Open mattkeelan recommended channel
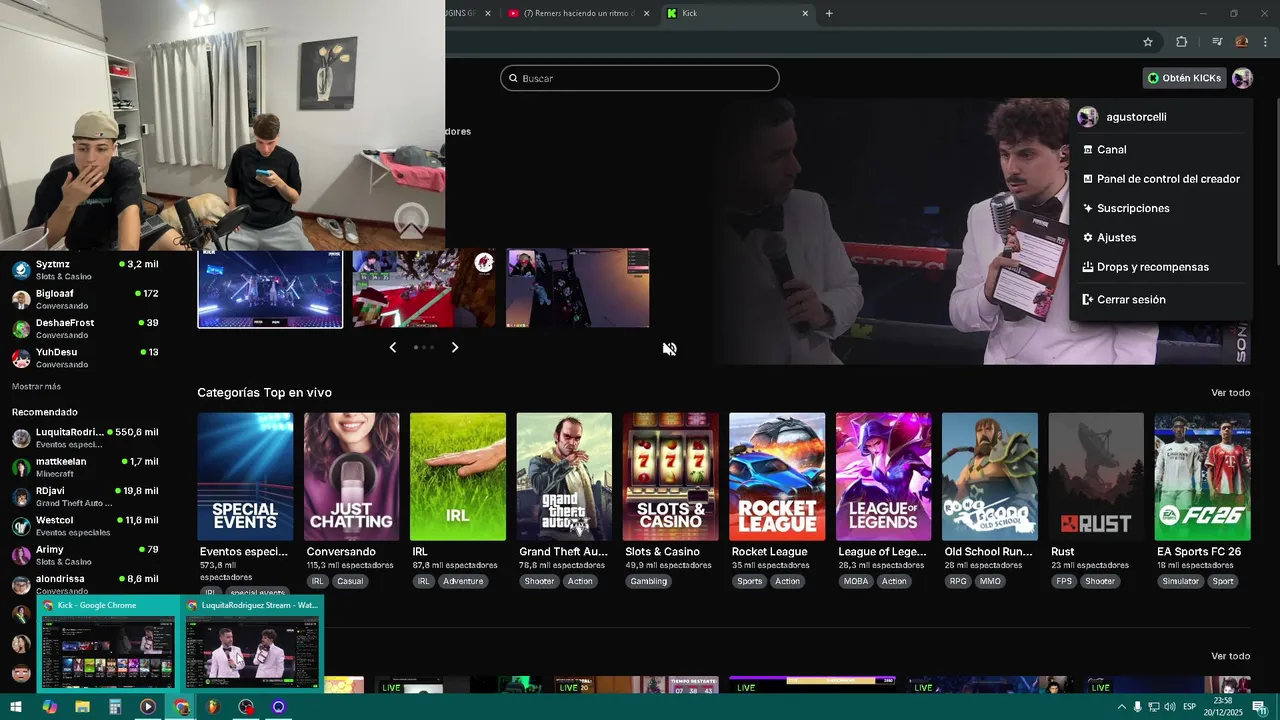 point(85,467)
